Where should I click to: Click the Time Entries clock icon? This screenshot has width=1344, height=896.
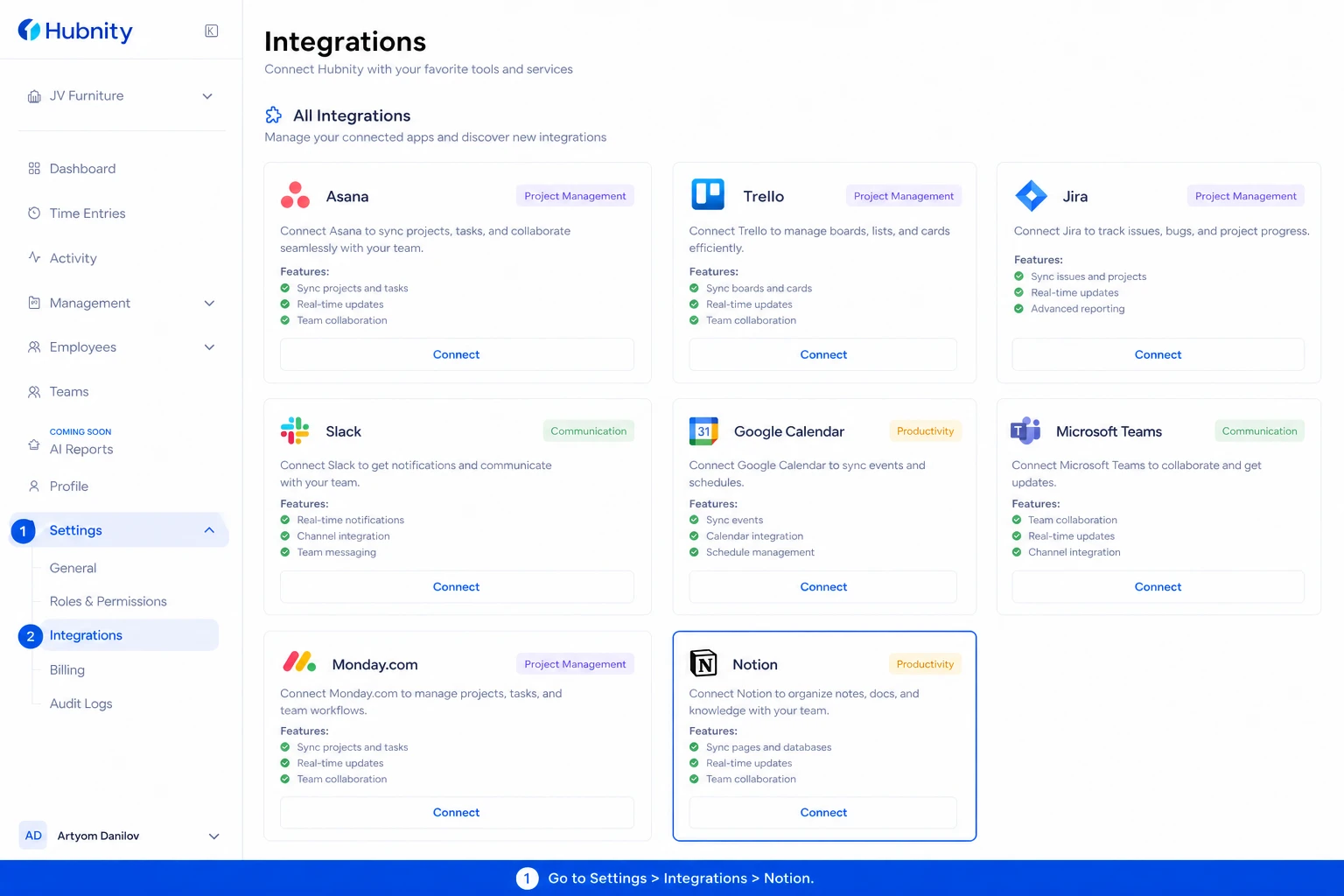(x=34, y=213)
